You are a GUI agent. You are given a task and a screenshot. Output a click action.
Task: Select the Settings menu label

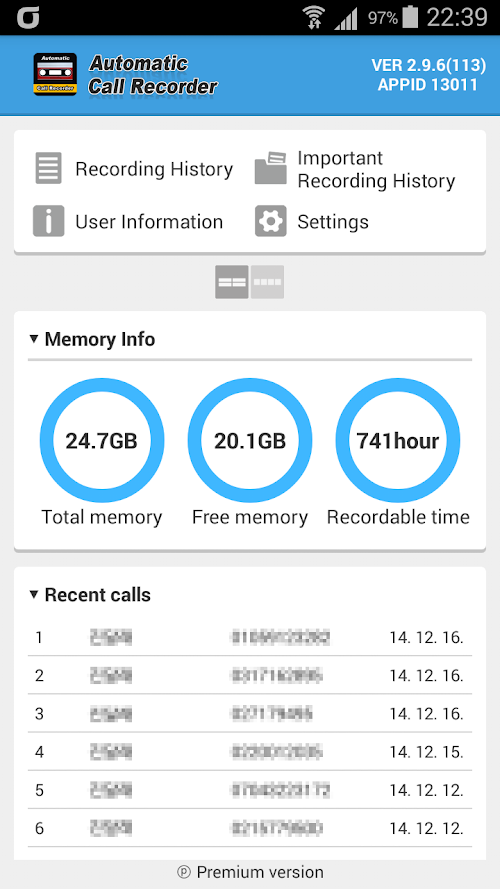point(333,222)
